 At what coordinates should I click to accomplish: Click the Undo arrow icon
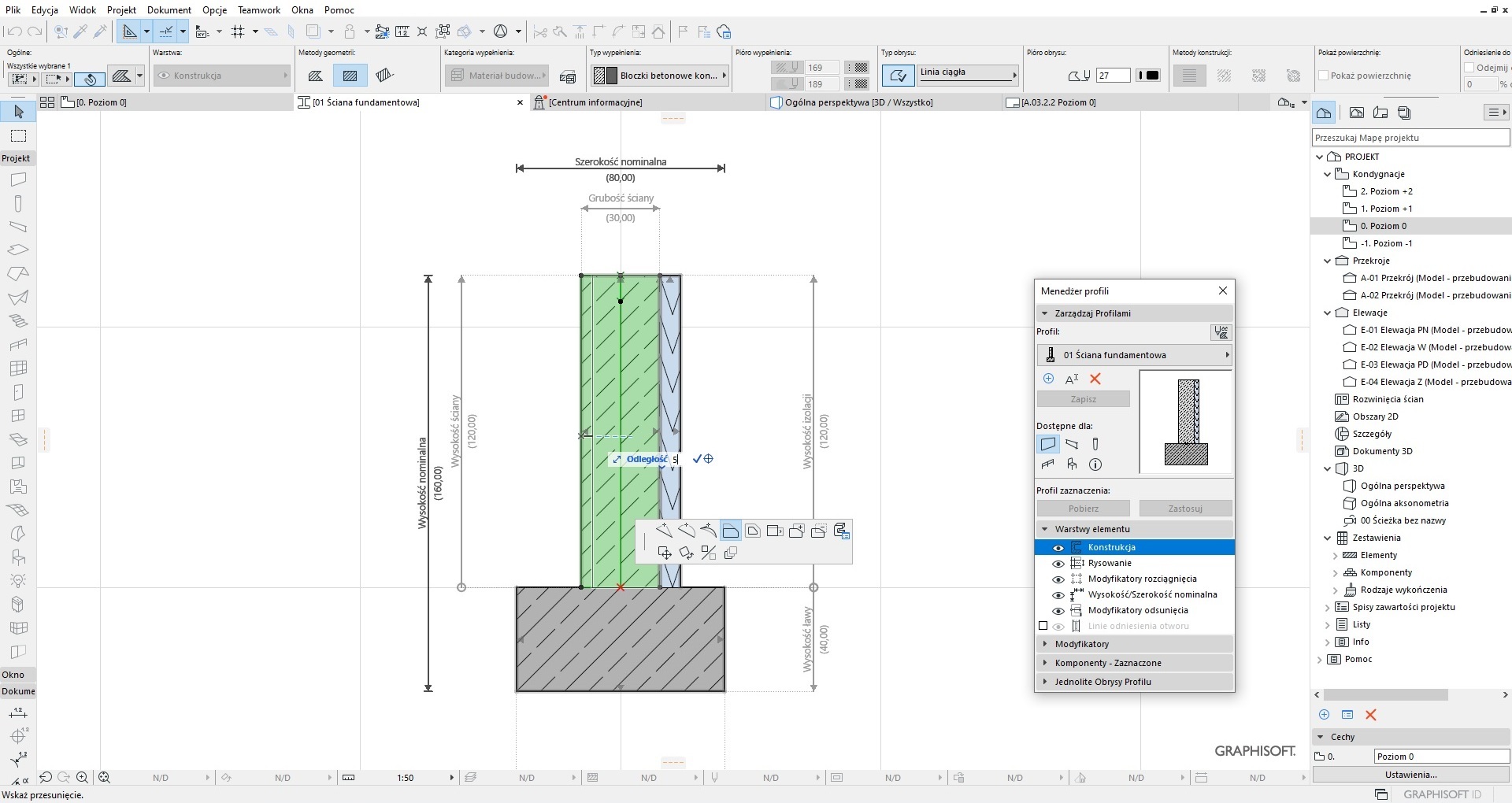pos(13,31)
